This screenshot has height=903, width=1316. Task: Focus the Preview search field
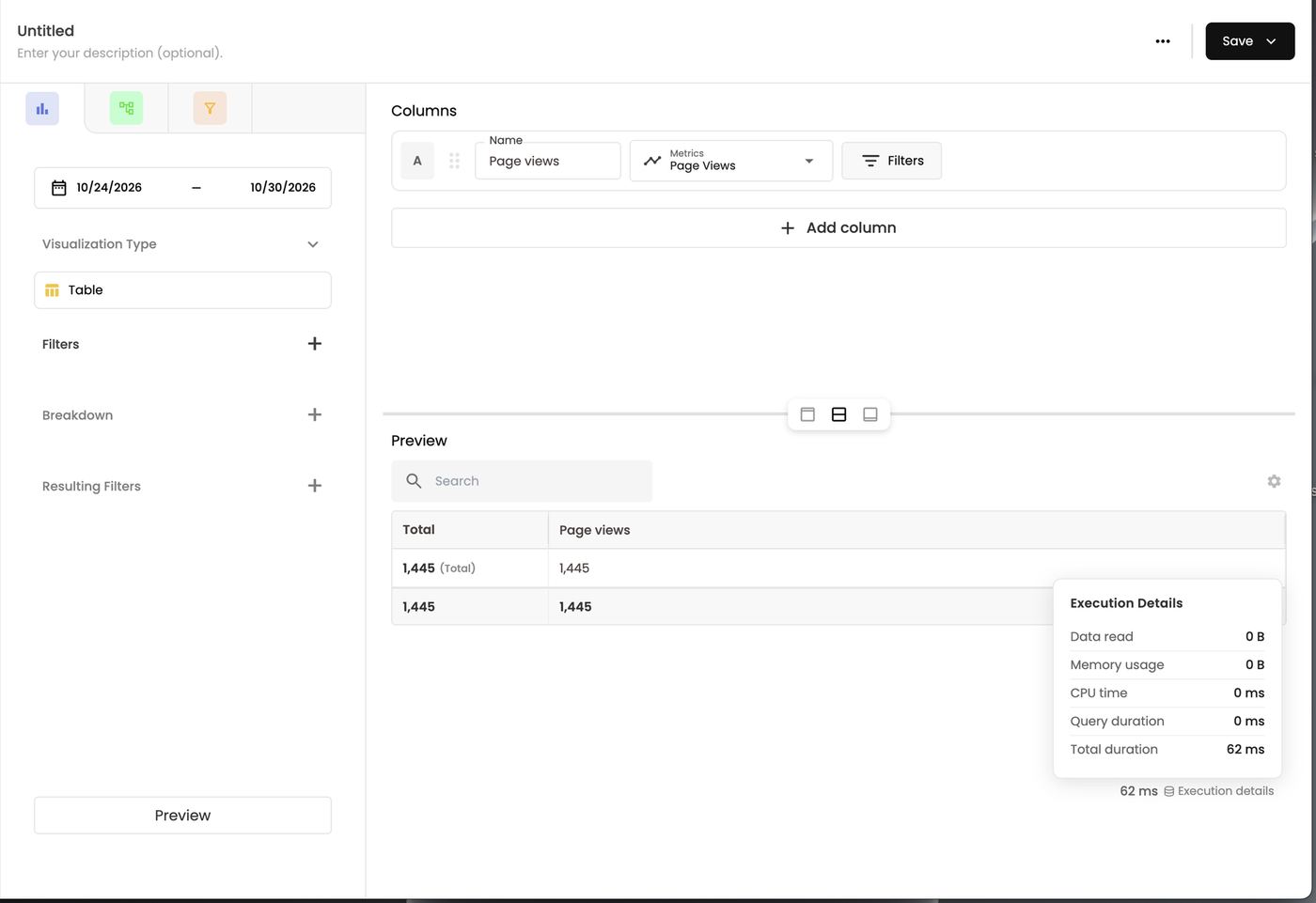point(522,481)
